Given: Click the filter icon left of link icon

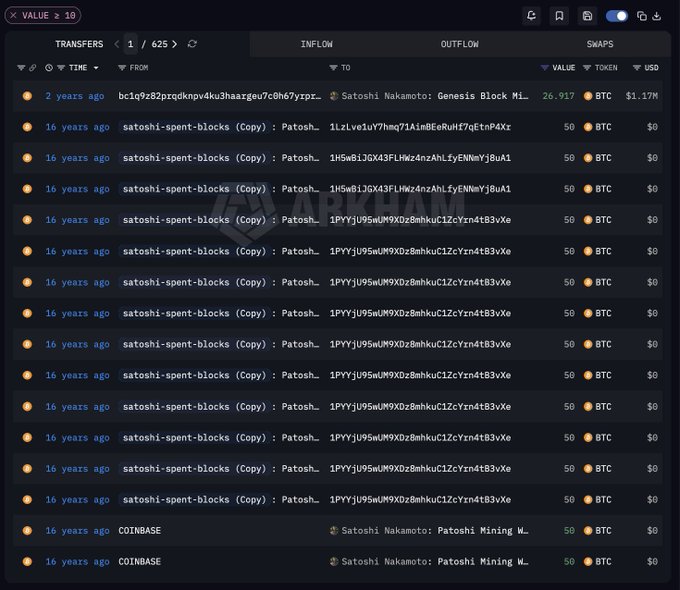Looking at the screenshot, I should (21, 68).
